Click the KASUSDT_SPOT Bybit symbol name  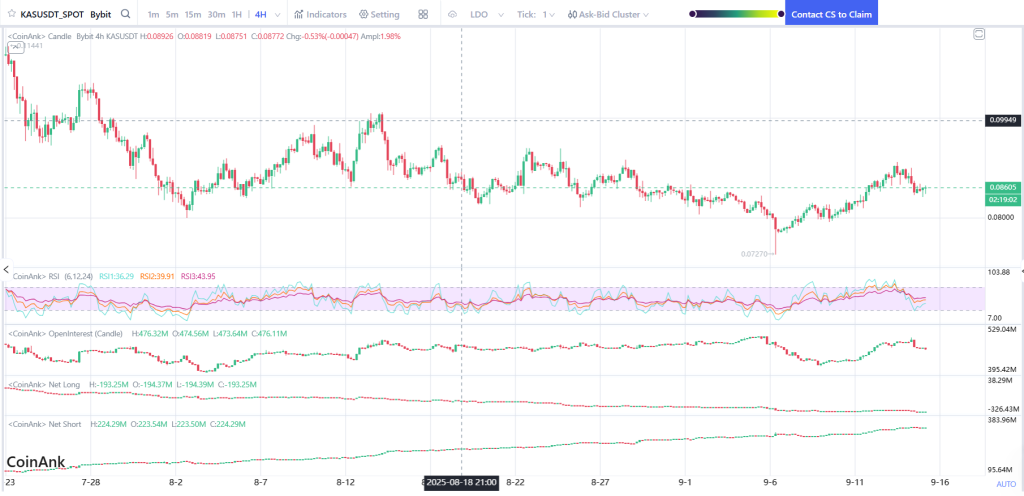68,14
